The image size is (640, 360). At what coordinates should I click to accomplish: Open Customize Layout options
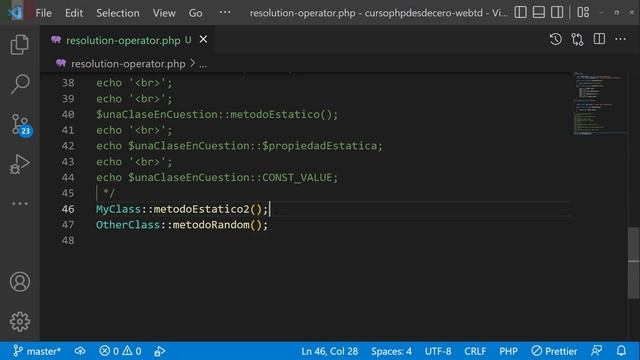(x=583, y=13)
